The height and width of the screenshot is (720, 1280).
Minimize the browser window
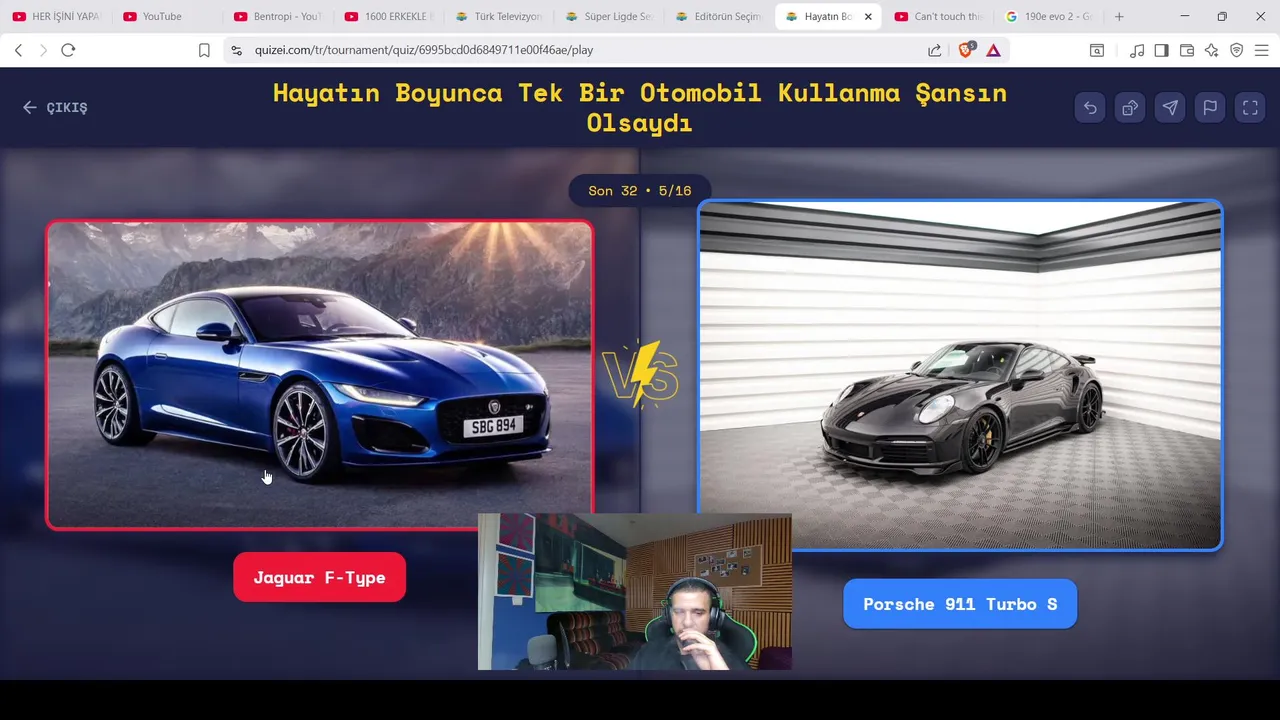coord(1185,16)
